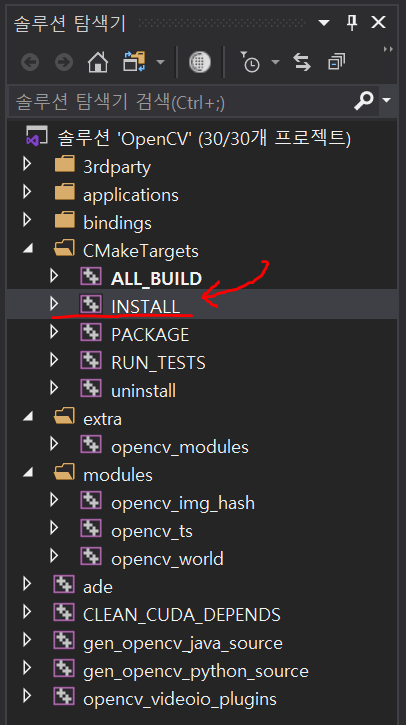Open the Switch Views dropdown arrow
Screen dimensions: 406x725
coord(160,62)
